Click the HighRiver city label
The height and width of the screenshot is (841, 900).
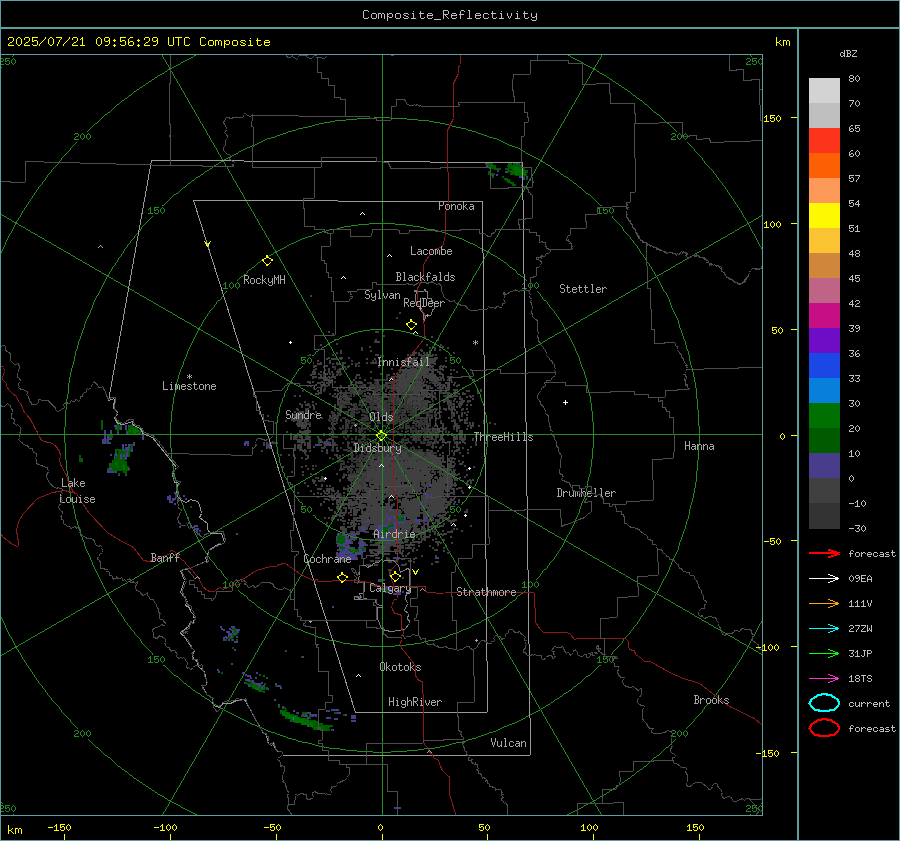[415, 702]
